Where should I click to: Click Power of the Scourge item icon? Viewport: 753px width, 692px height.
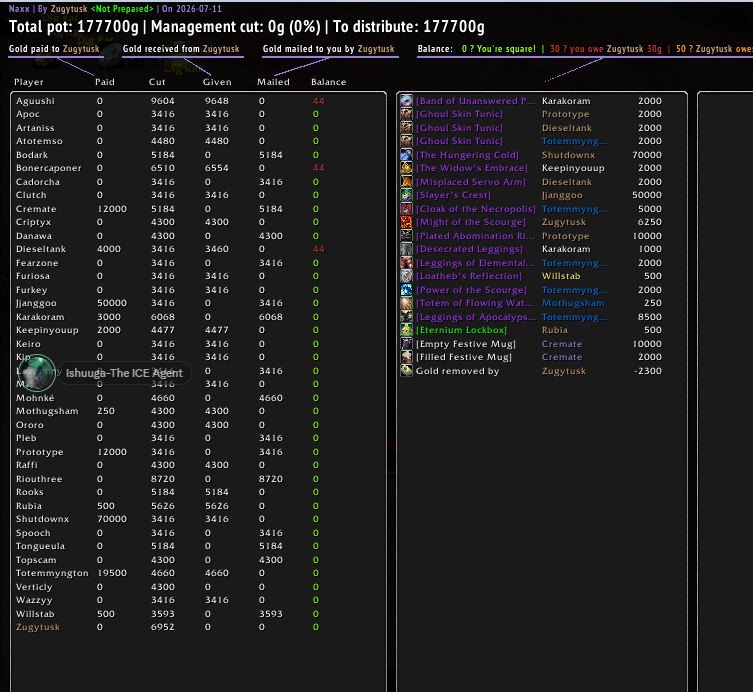[407, 290]
